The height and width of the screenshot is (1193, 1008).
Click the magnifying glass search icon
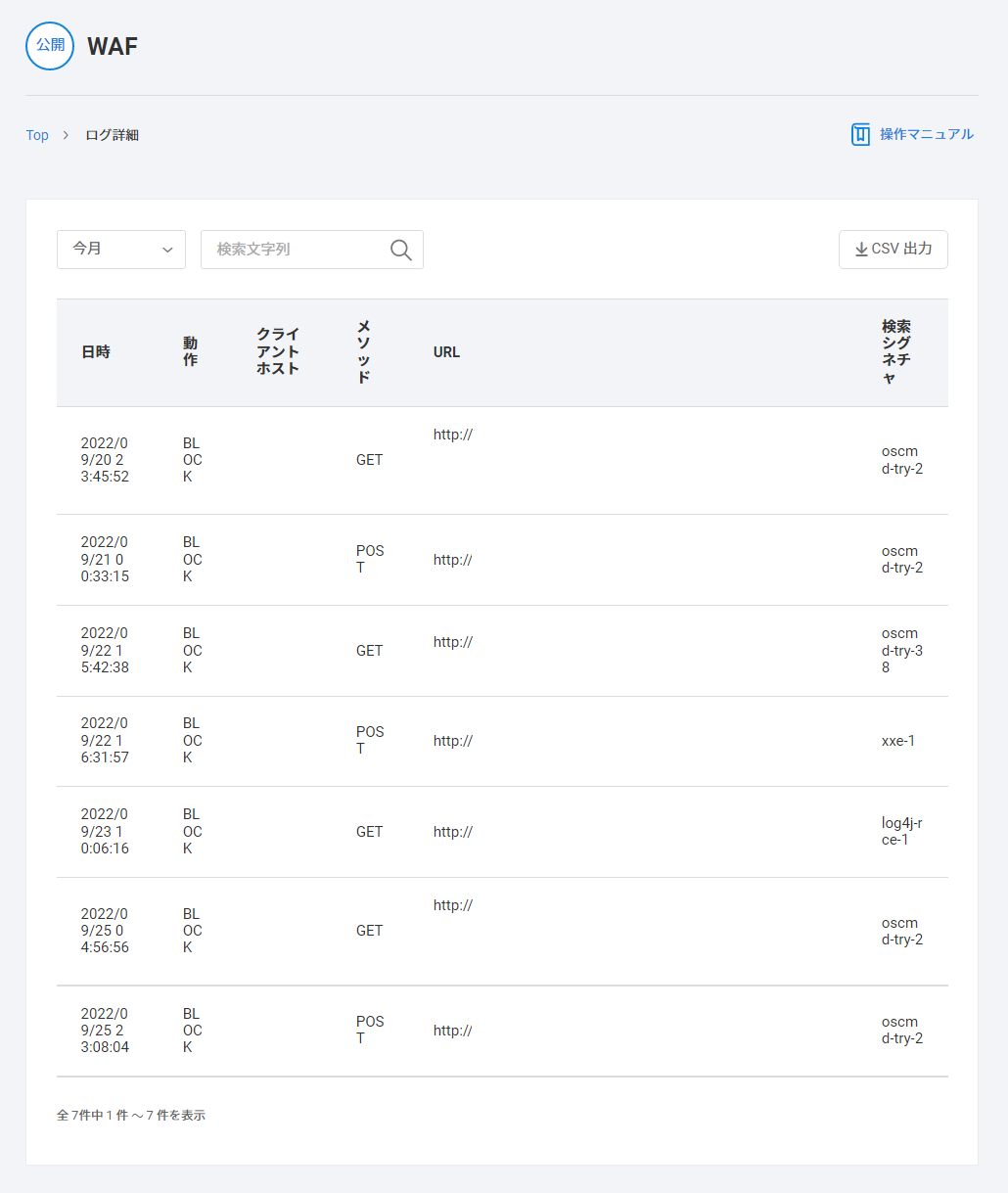400,250
